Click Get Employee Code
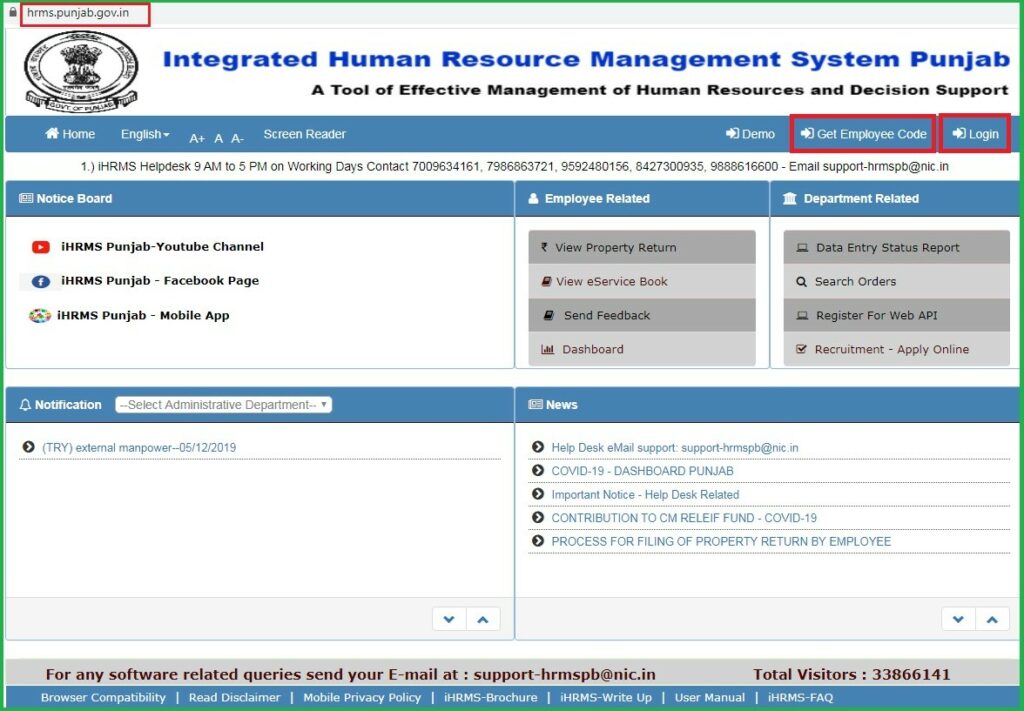Screen dimensions: 1024x711 pos(863,134)
